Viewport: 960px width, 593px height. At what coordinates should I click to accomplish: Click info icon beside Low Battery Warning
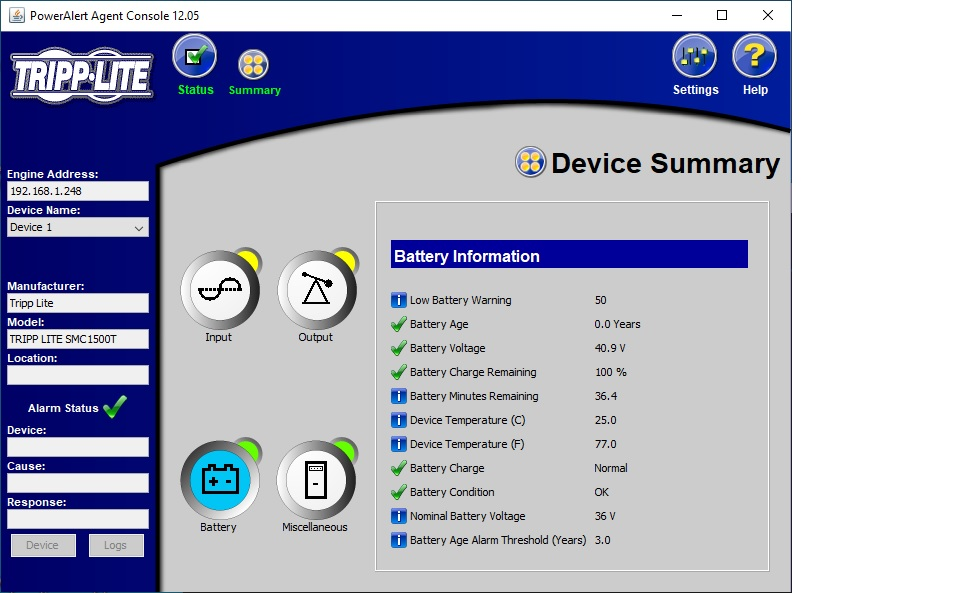(x=399, y=300)
